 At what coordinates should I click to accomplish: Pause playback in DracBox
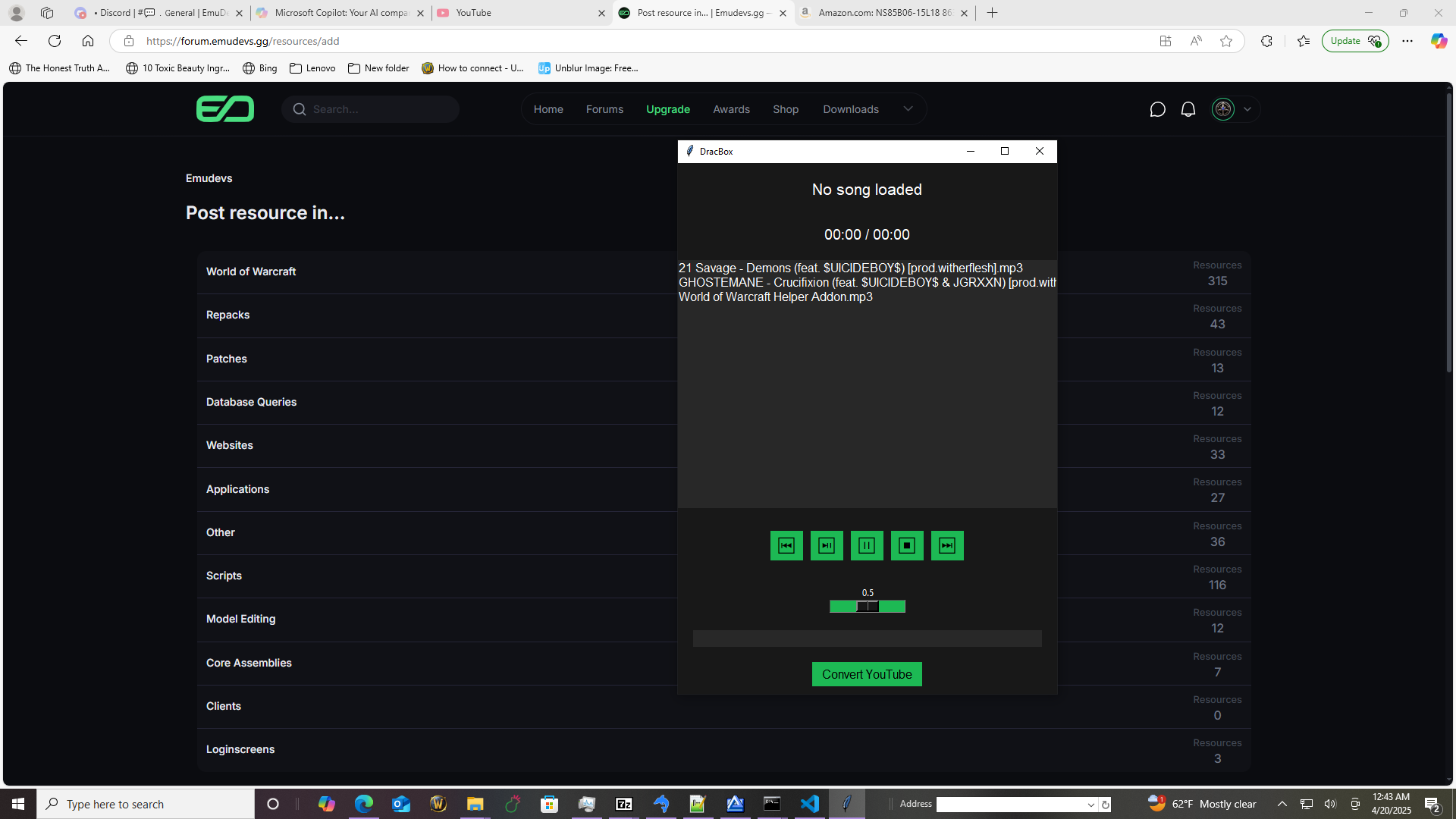tap(867, 545)
